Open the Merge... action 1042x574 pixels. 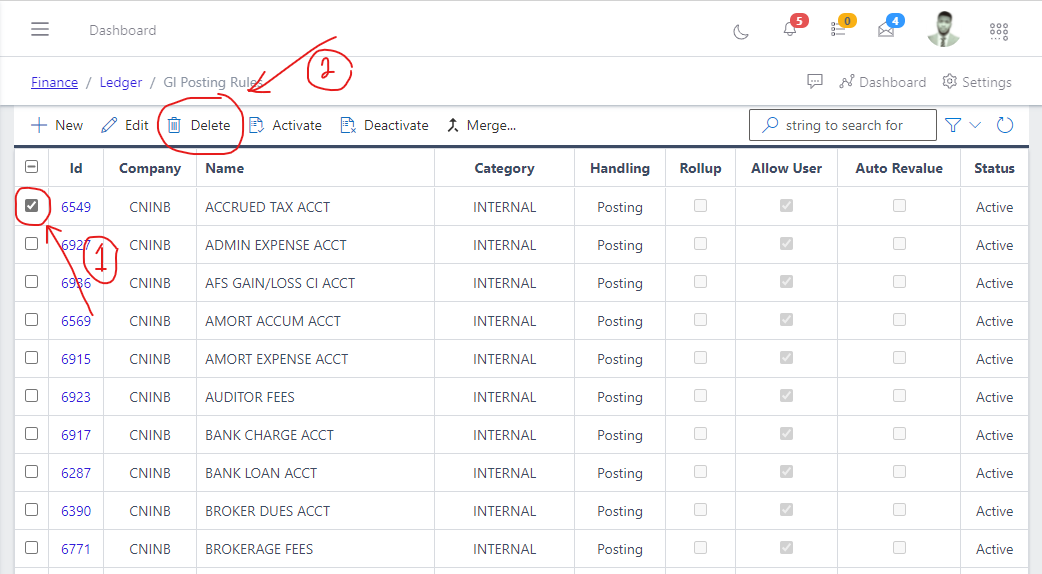click(481, 125)
